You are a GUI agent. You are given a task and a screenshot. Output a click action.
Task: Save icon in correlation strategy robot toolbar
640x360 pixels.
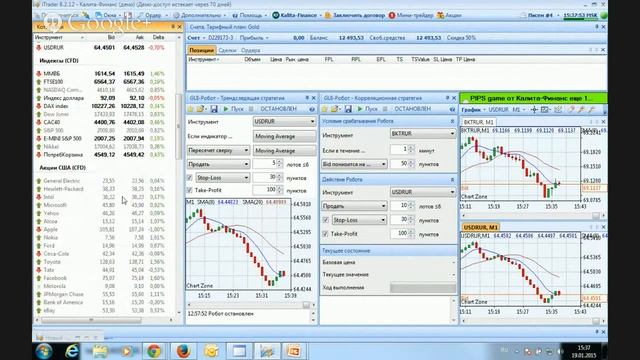348,109
